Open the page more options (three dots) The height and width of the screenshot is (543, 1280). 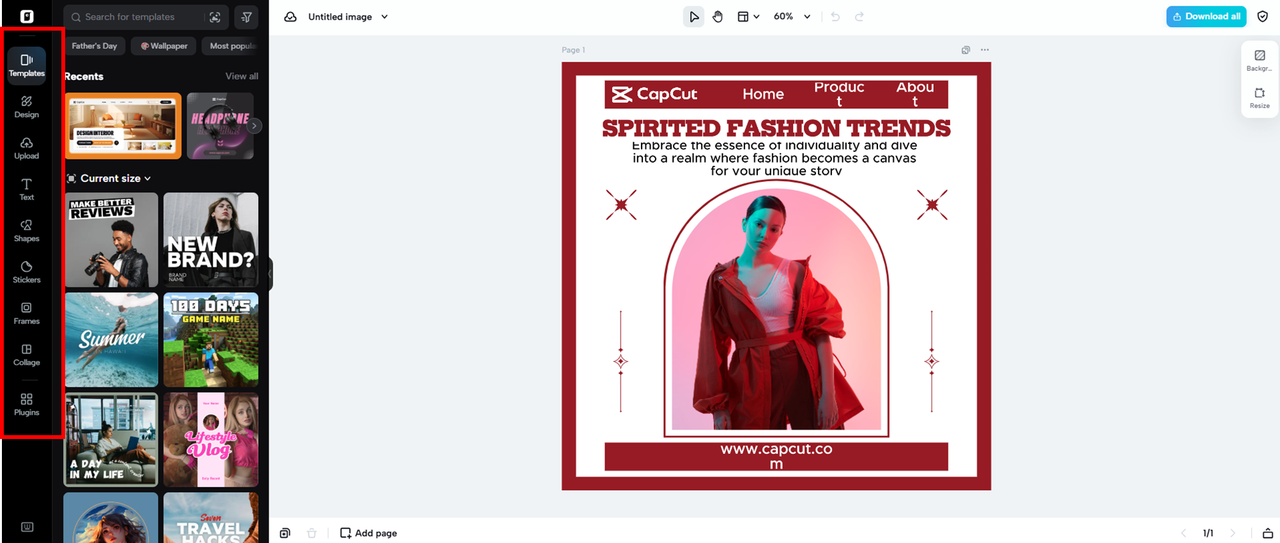point(984,50)
